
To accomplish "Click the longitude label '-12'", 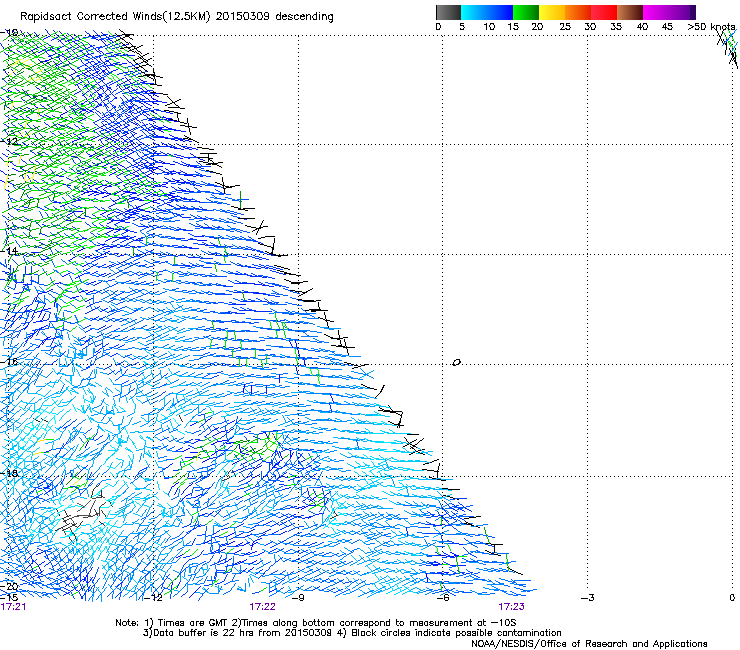I will pyautogui.click(x=153, y=598).
